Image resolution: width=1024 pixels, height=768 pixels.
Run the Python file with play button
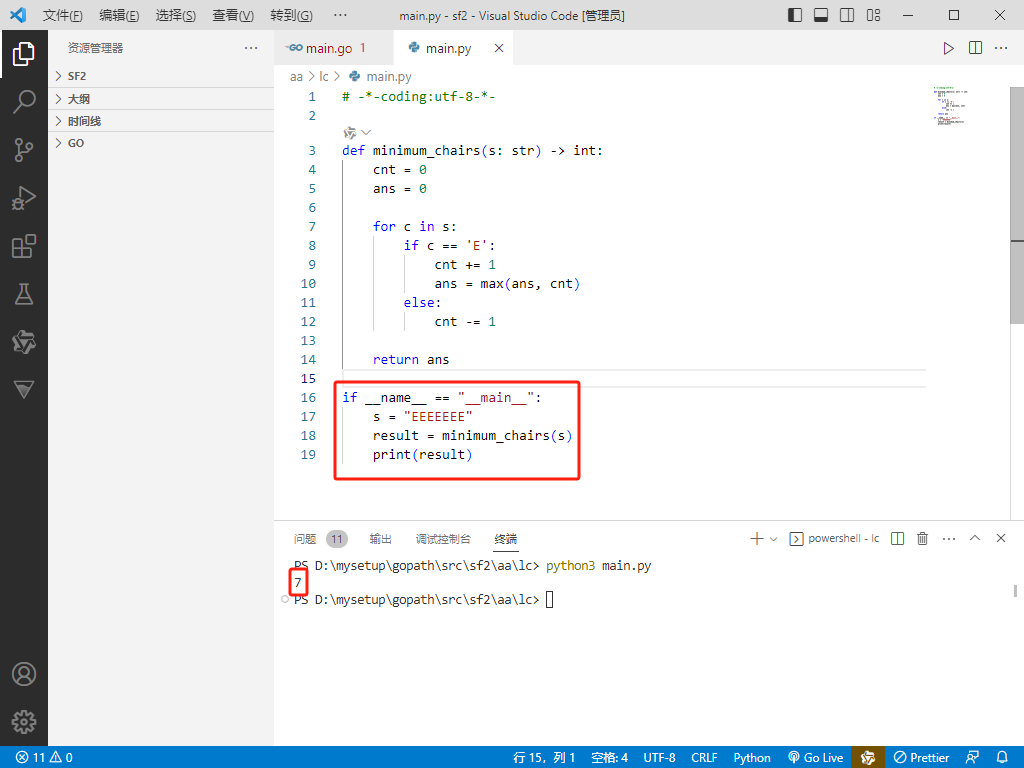[948, 48]
